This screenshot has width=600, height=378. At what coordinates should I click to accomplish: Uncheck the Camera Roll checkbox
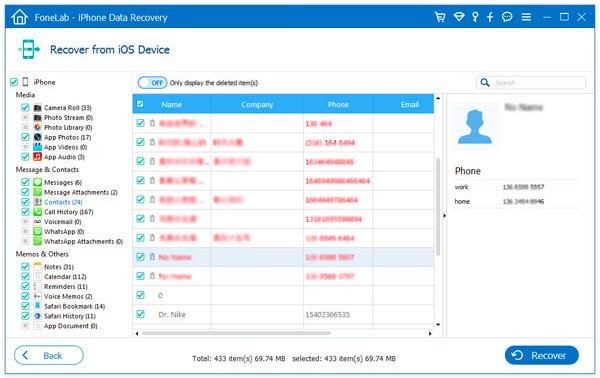[x=25, y=108]
